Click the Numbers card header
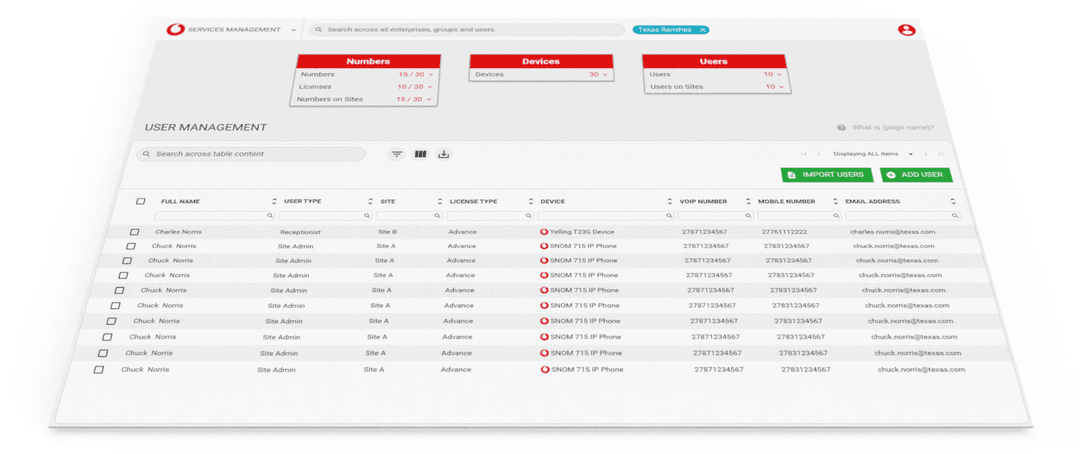This screenshot has width=1080, height=454. [368, 61]
